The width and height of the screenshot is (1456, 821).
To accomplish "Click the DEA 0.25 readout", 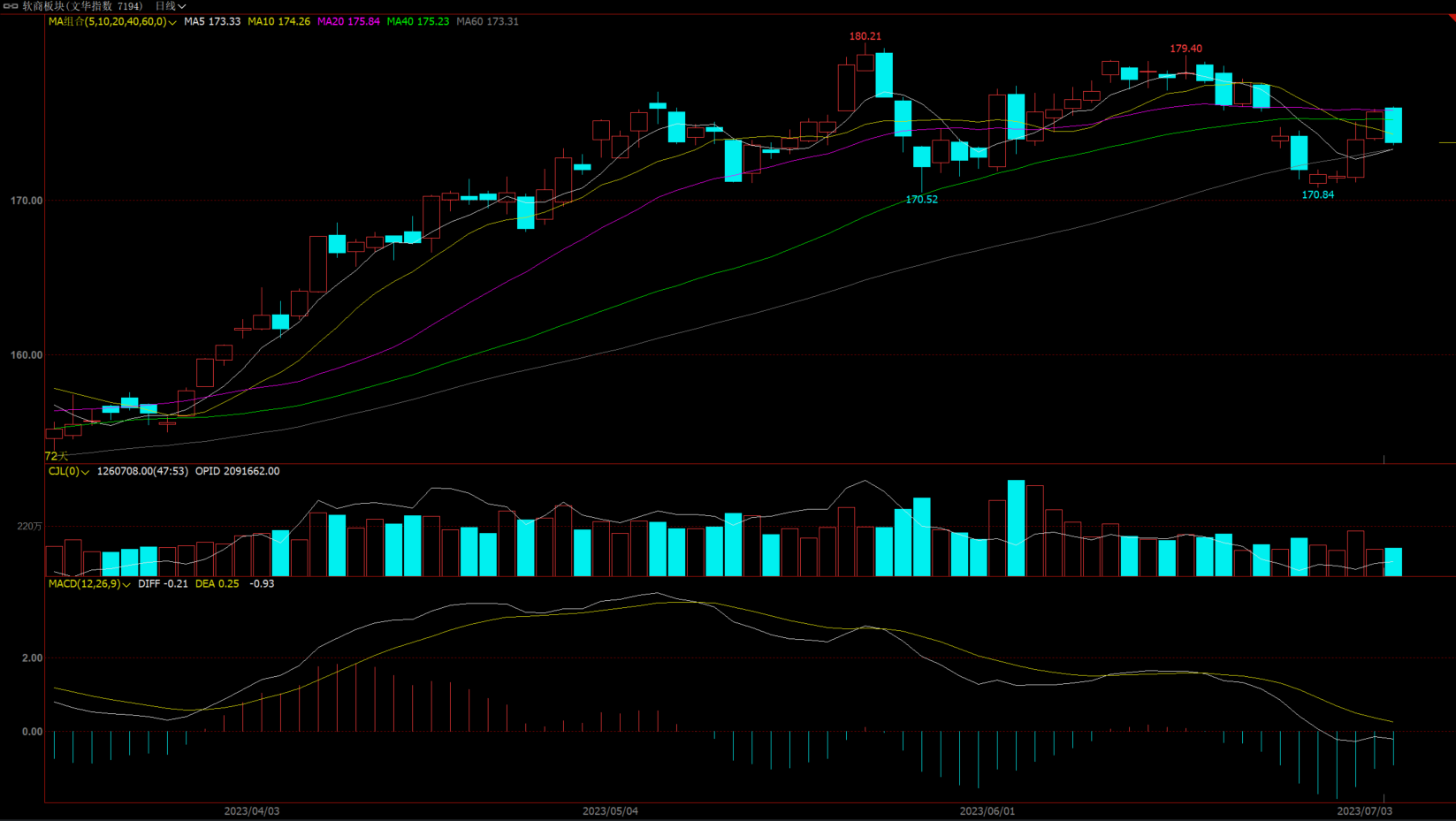I will click(217, 583).
